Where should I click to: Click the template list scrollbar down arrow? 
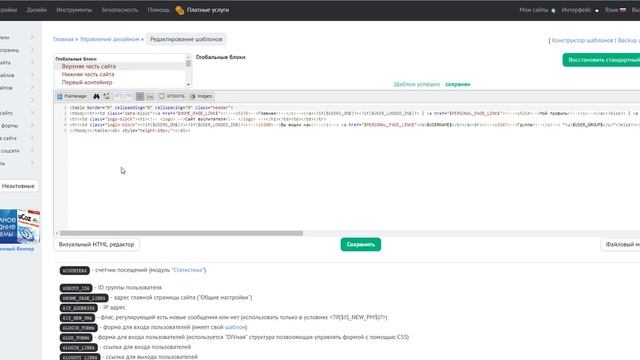pos(188,84)
